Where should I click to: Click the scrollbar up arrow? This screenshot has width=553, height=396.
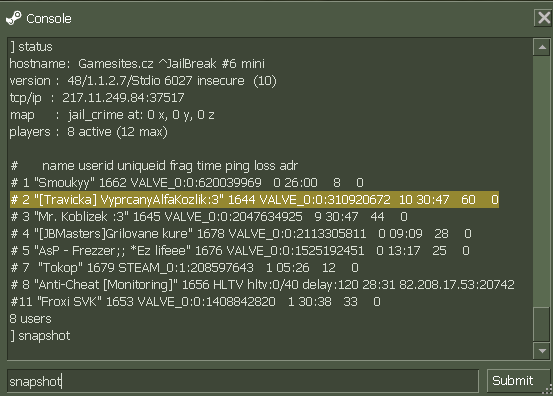tap(542, 47)
